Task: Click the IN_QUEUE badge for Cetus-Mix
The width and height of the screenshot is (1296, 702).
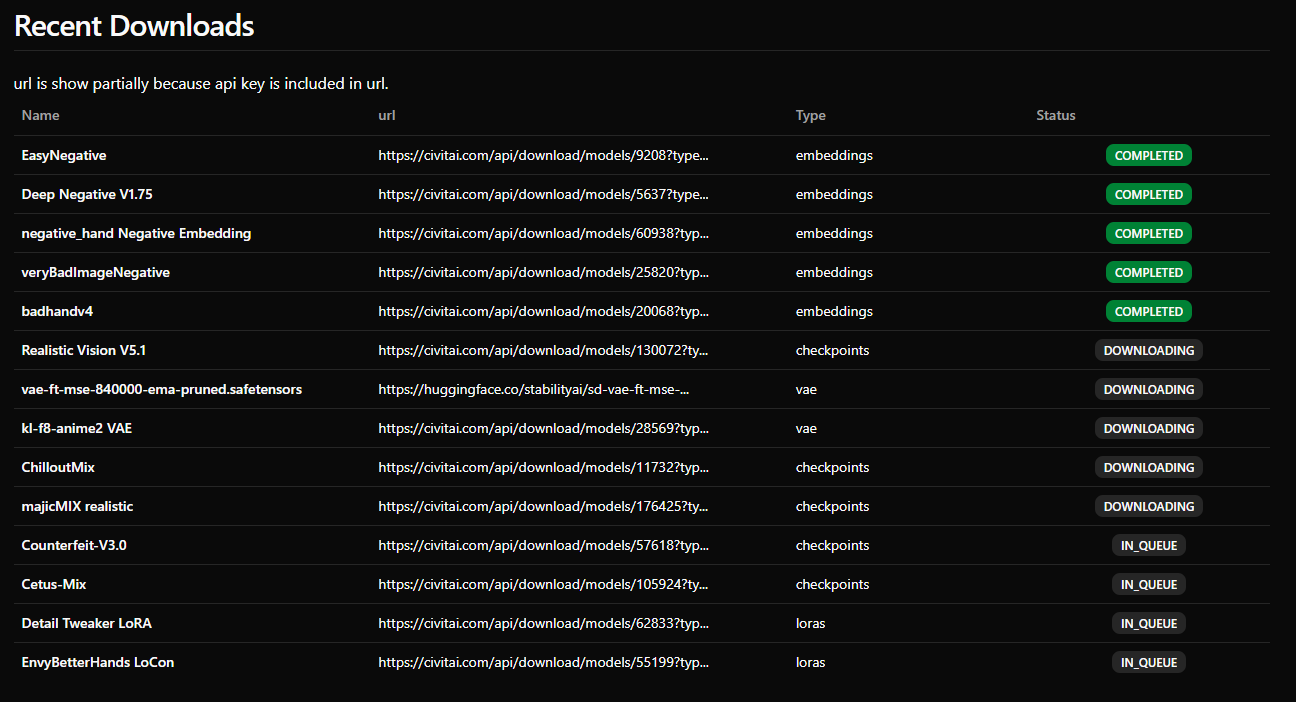Action: pos(1148,585)
